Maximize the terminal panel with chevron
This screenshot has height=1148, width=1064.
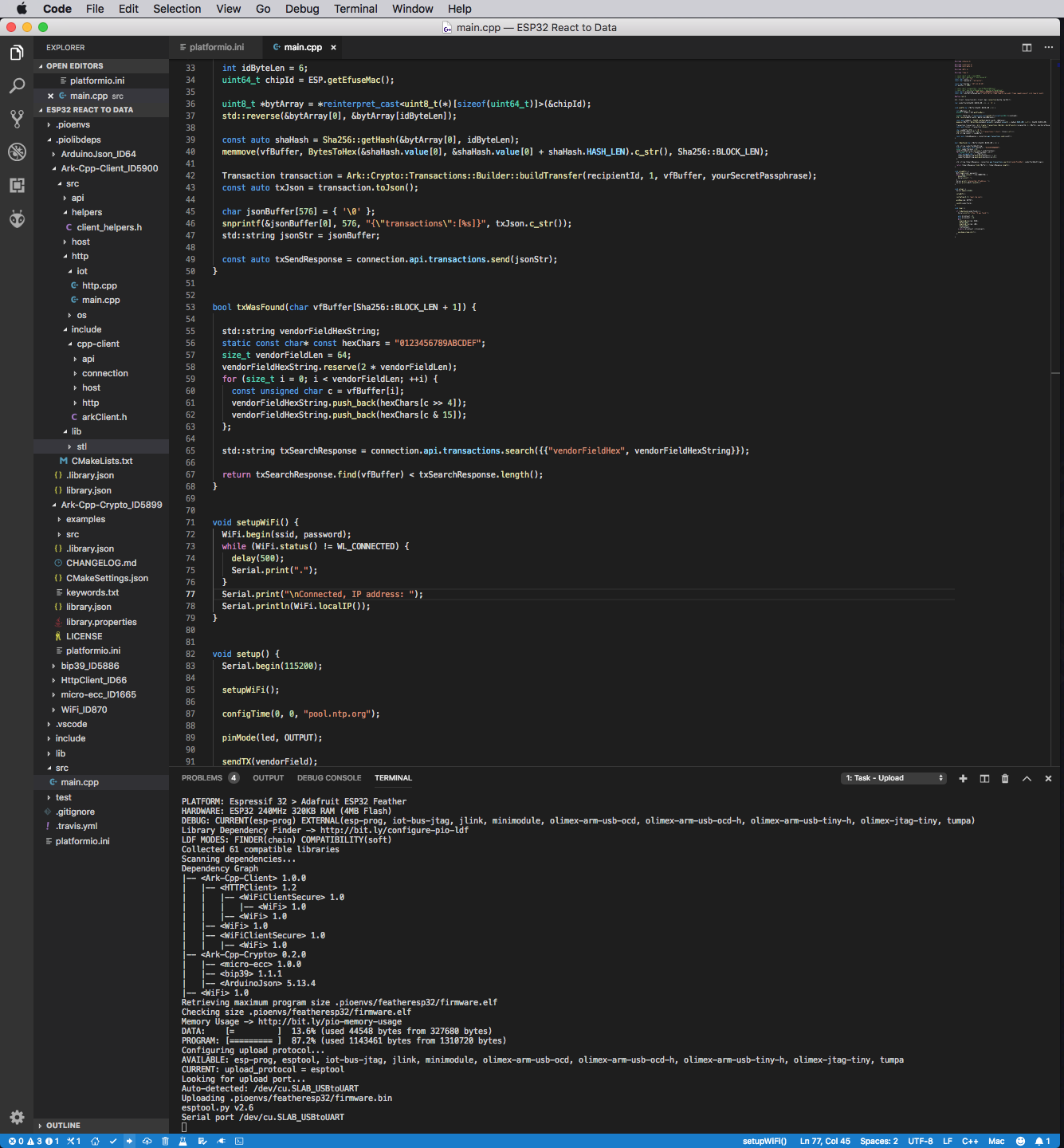(1027, 778)
